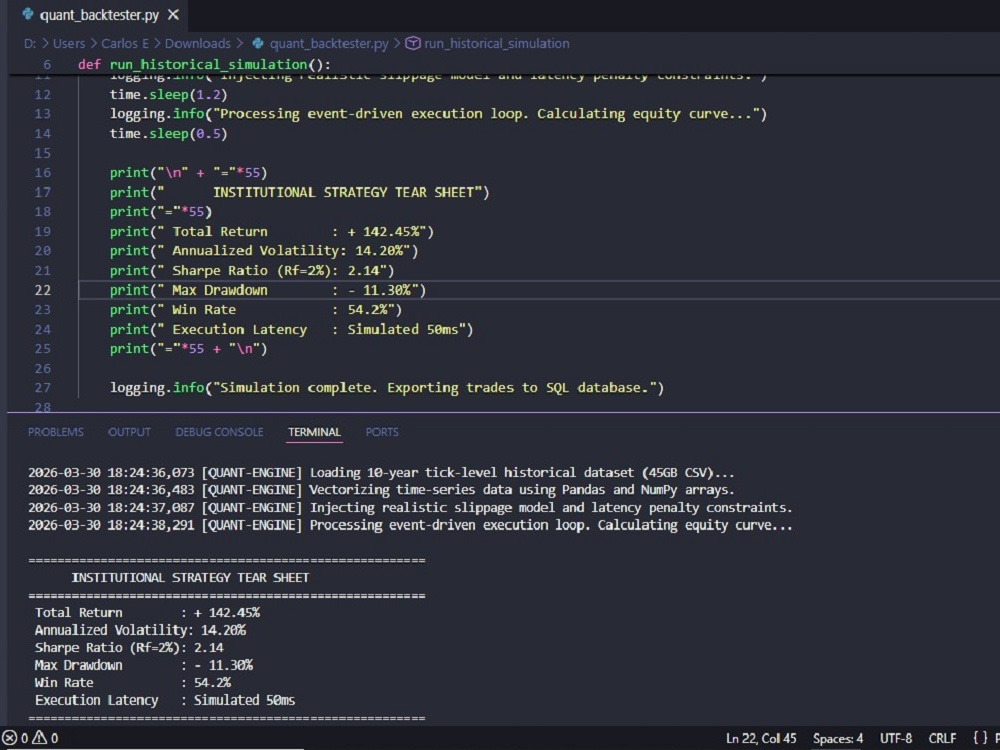Change indentation via Spaces: 4
1000x750 pixels.
838,738
